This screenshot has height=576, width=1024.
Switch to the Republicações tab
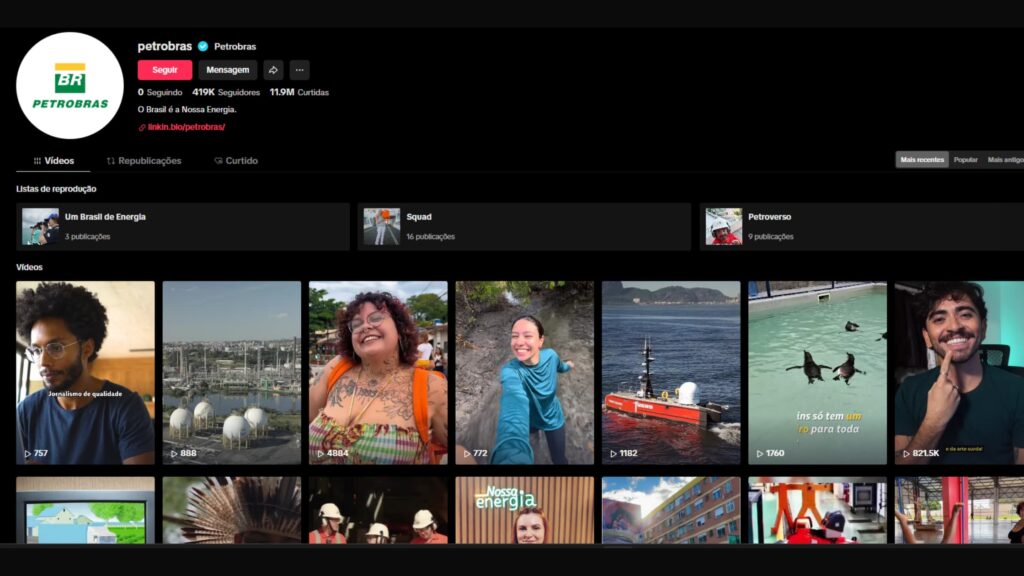click(x=144, y=161)
